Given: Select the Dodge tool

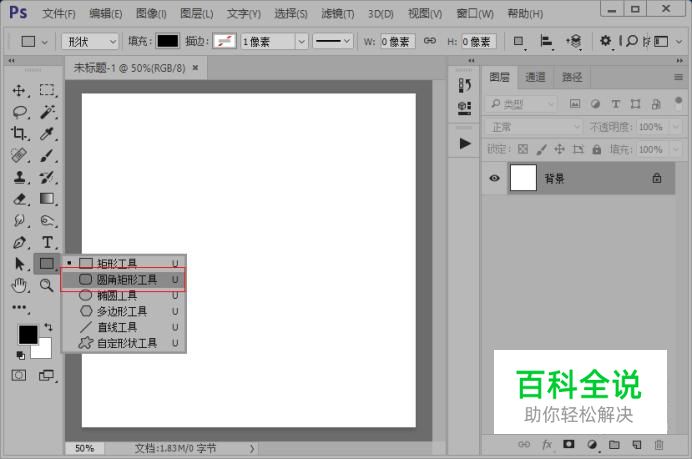Looking at the screenshot, I should click(47, 220).
